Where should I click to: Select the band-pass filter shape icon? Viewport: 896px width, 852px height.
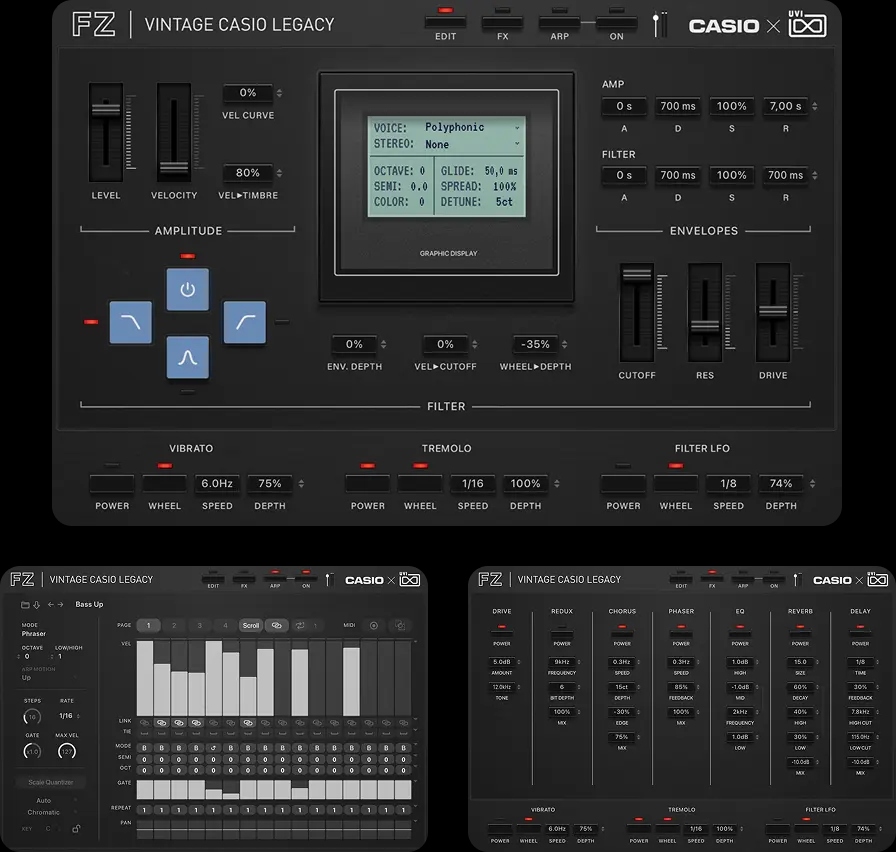(x=187, y=357)
